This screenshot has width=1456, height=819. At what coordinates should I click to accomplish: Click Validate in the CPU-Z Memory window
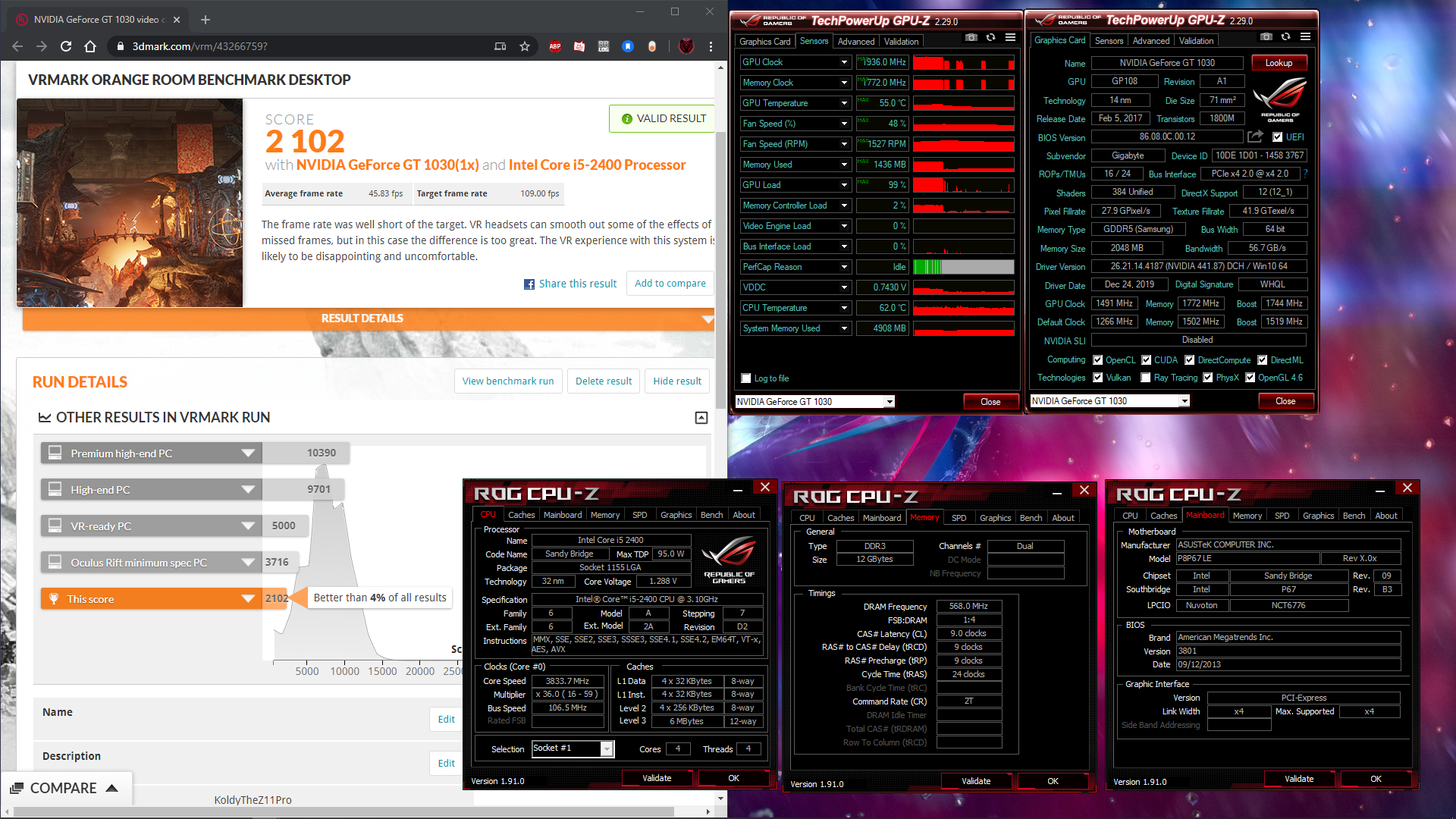pyautogui.click(x=976, y=781)
